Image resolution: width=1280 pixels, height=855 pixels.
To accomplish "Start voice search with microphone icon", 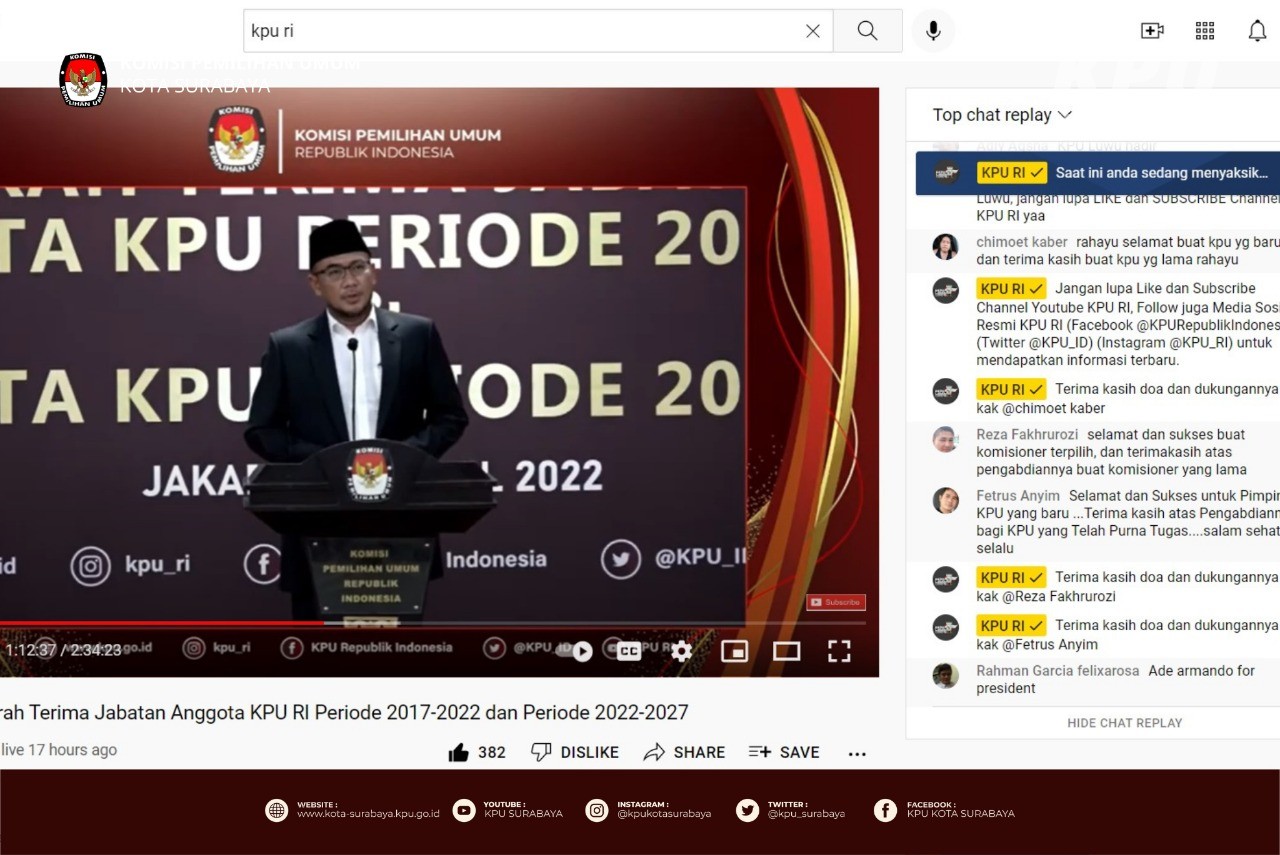I will click(933, 31).
